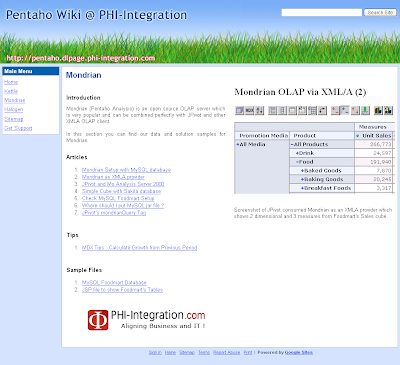This screenshot has height=365, width=400.
Task: Click the Search Site button
Action: click(380, 12)
